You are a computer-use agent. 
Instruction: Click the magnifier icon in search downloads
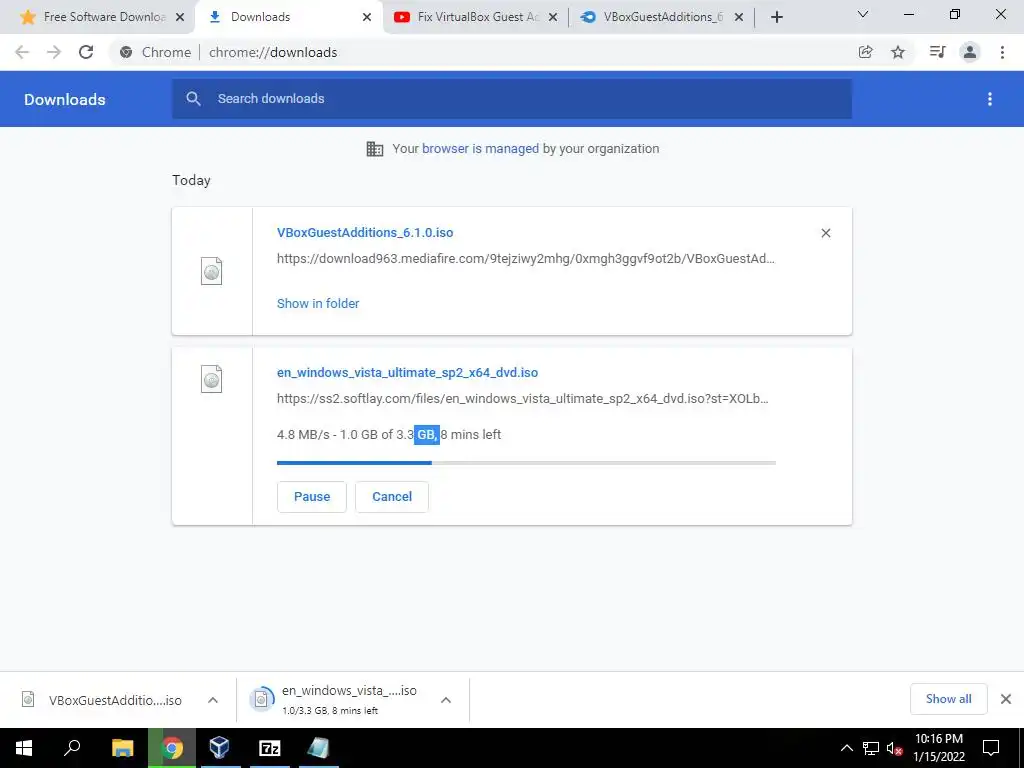[193, 99]
